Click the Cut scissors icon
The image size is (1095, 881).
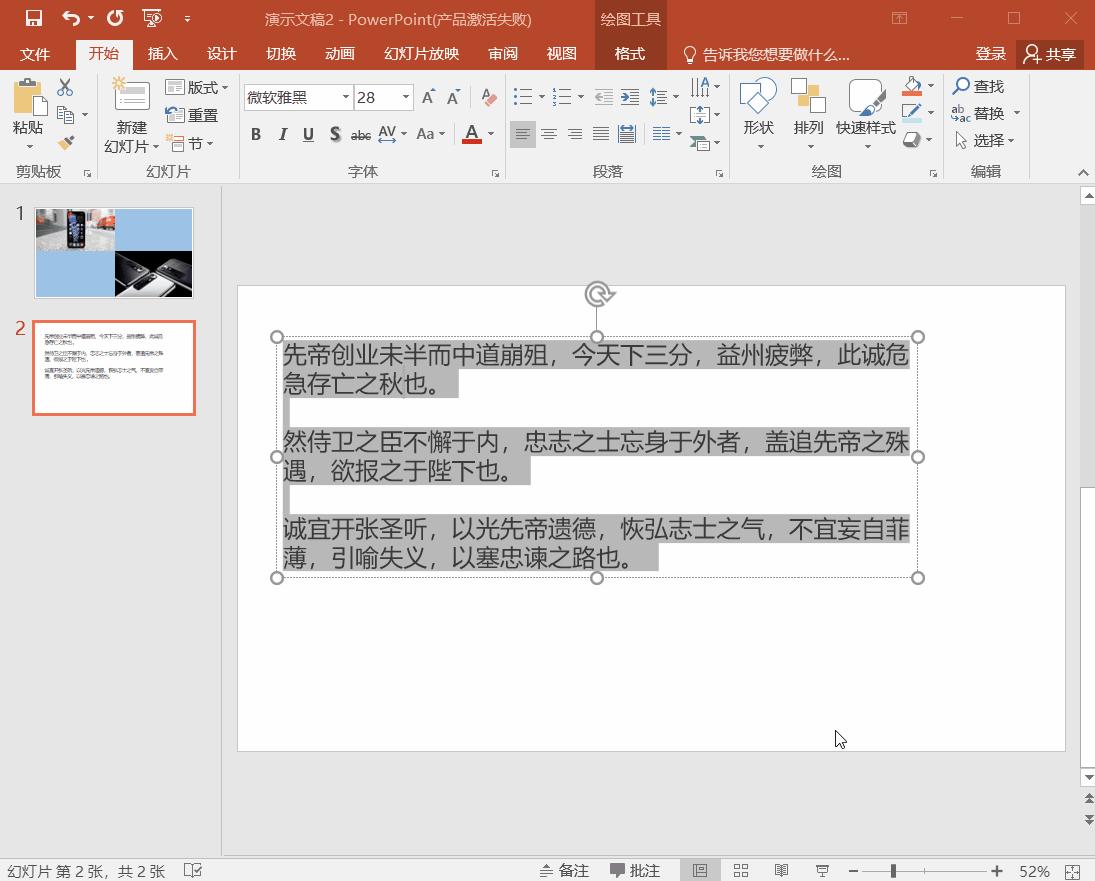click(x=66, y=88)
